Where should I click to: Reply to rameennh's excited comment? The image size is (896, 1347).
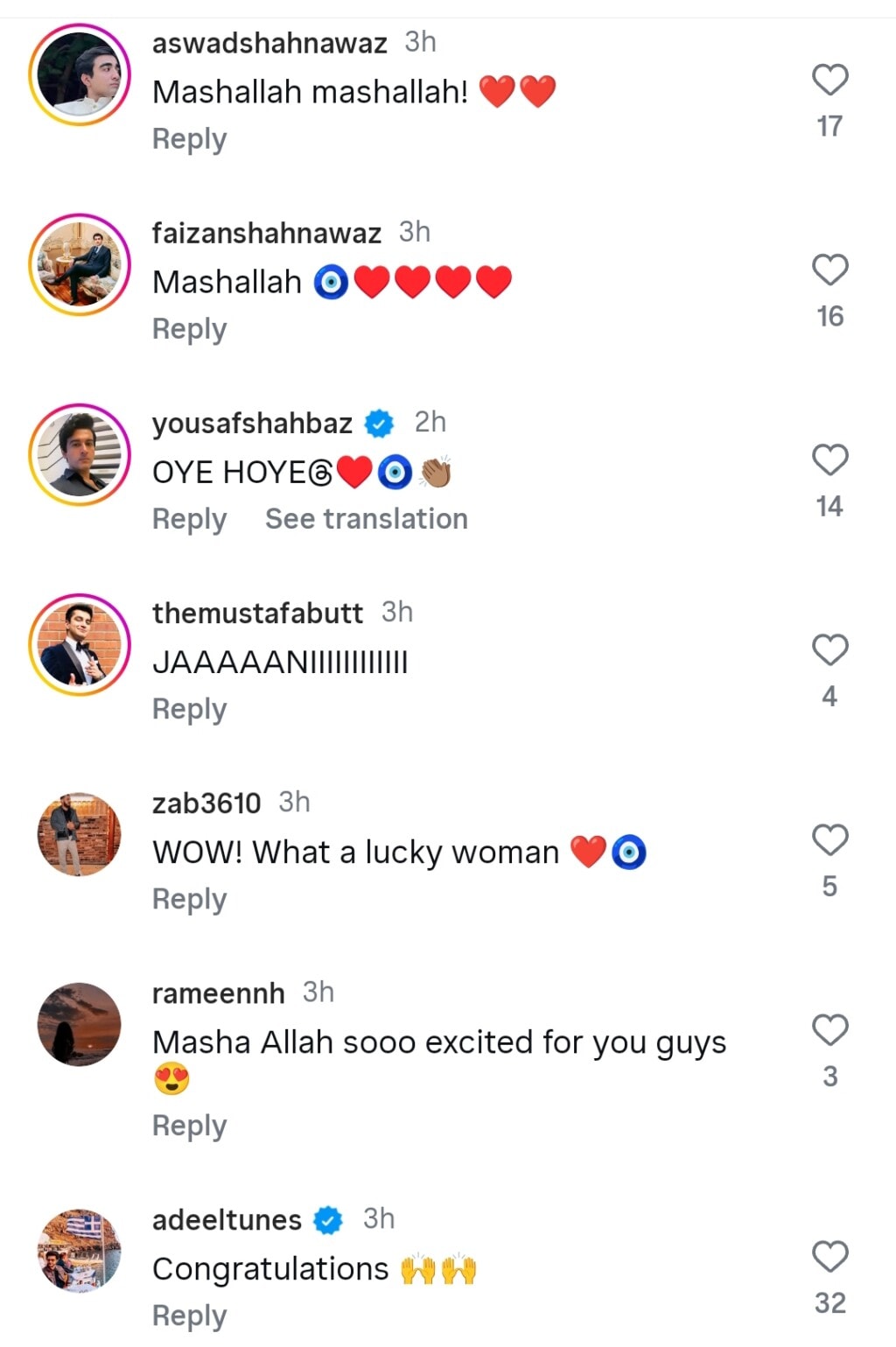pyautogui.click(x=188, y=1126)
